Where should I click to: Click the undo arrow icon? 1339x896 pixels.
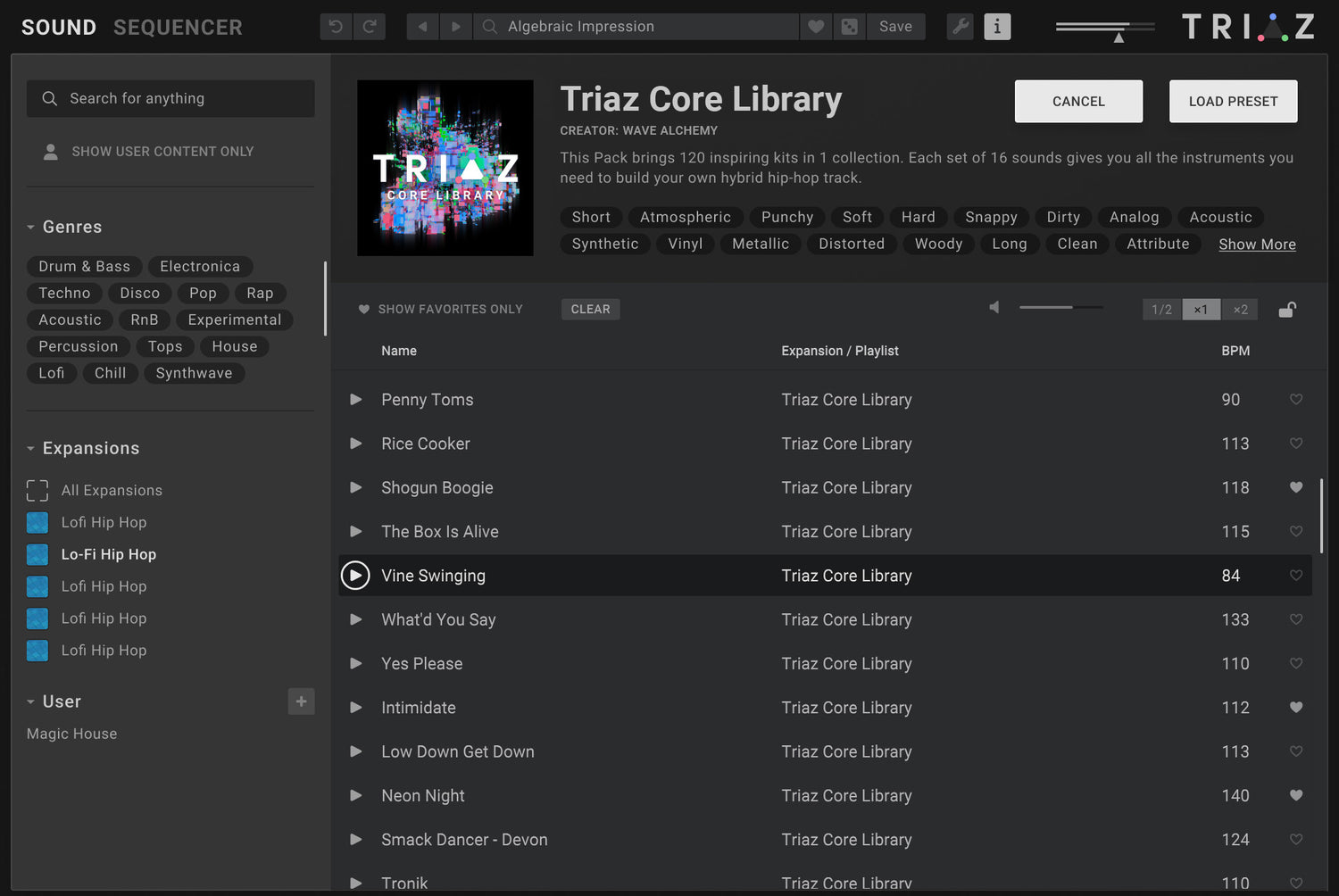(336, 27)
